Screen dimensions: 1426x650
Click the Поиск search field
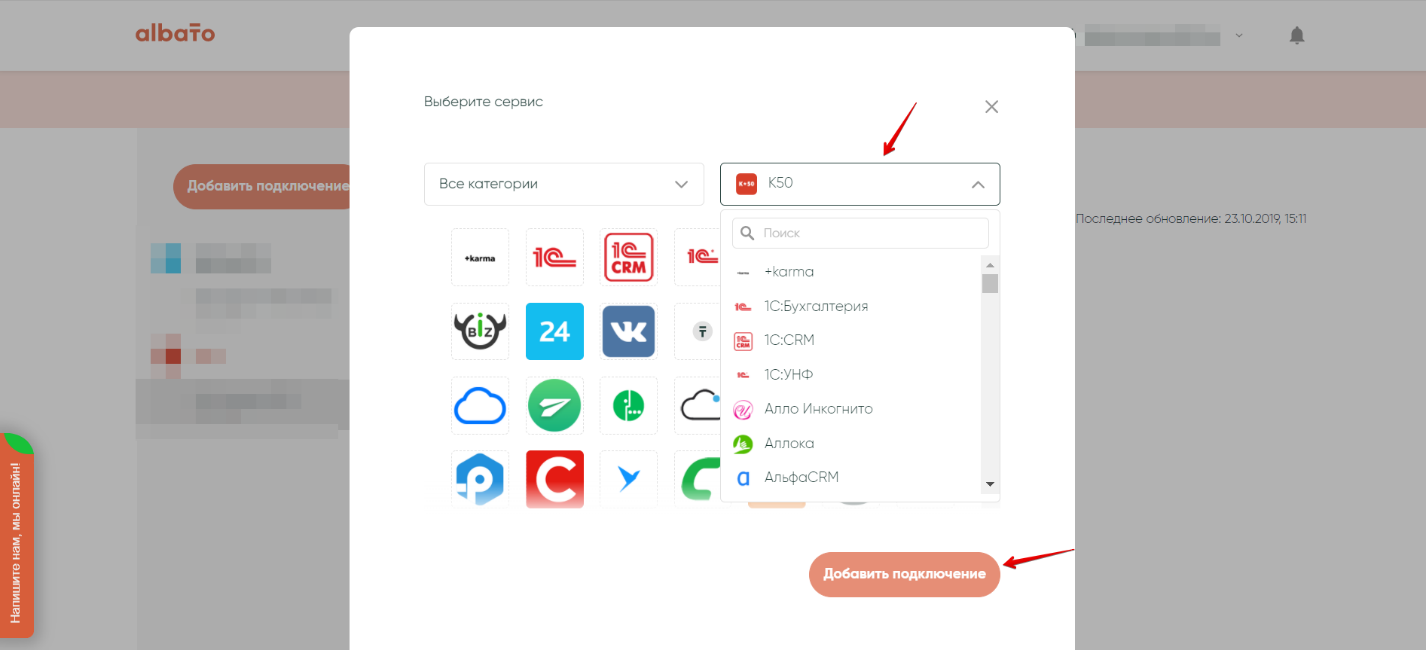860,233
